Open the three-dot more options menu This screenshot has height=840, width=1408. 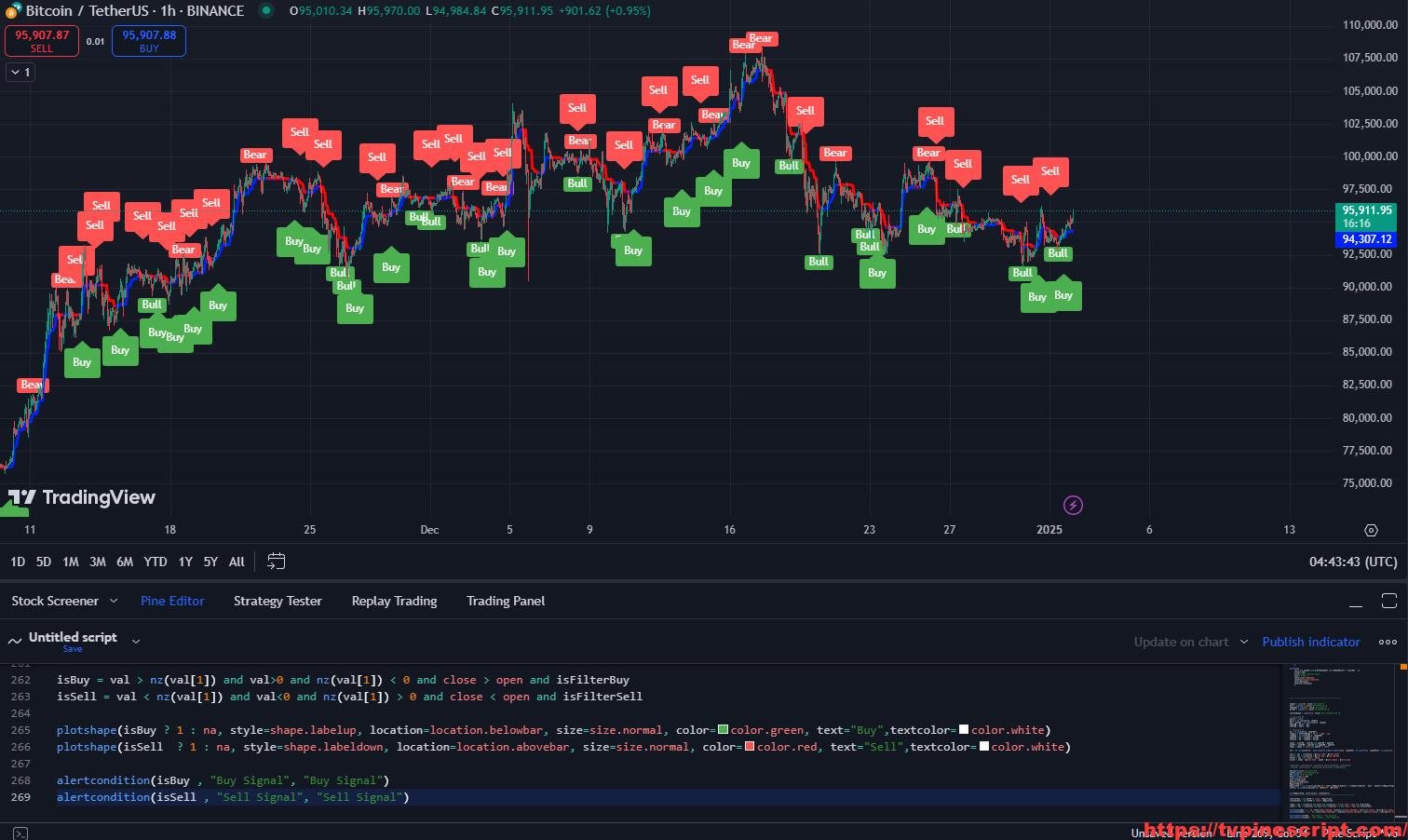[x=1388, y=642]
